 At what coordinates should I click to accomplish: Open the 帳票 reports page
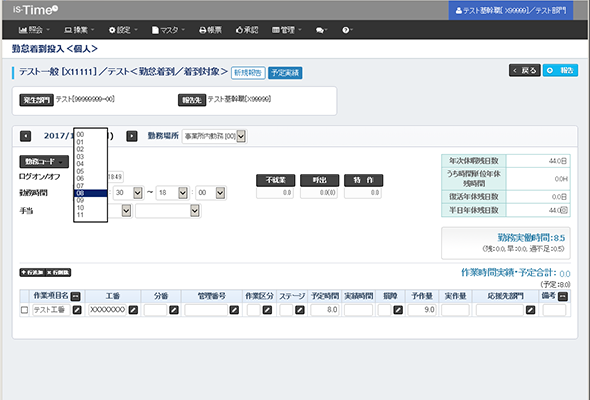tap(210, 30)
